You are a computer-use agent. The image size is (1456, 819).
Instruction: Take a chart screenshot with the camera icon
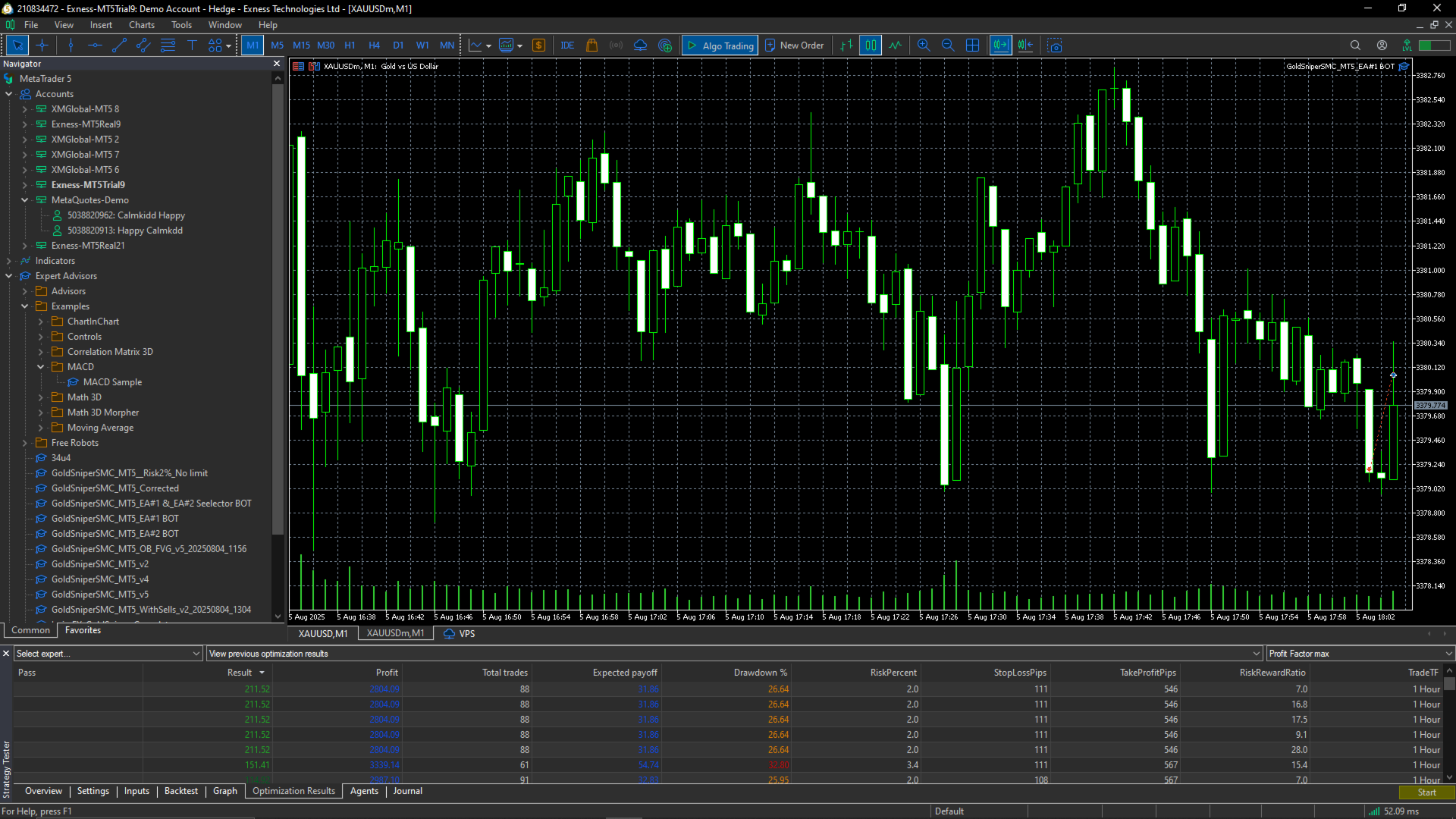(1055, 45)
